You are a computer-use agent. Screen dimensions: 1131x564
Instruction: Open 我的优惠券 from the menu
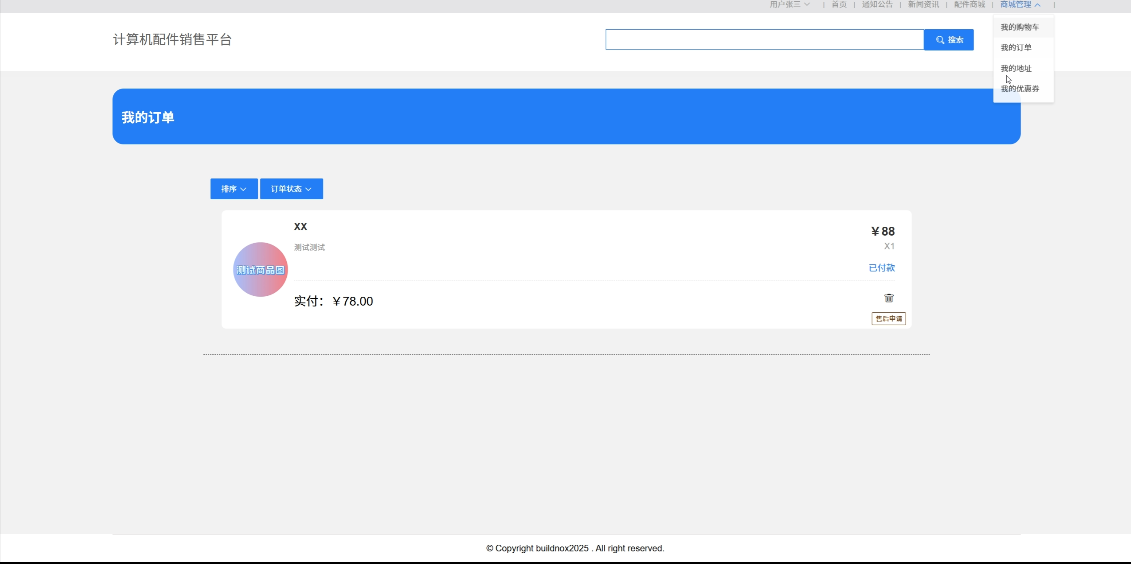click(x=1020, y=89)
